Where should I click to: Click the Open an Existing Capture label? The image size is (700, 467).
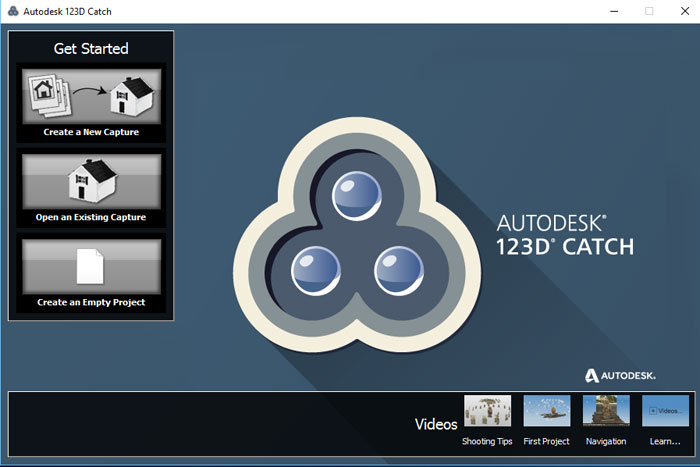coord(91,217)
